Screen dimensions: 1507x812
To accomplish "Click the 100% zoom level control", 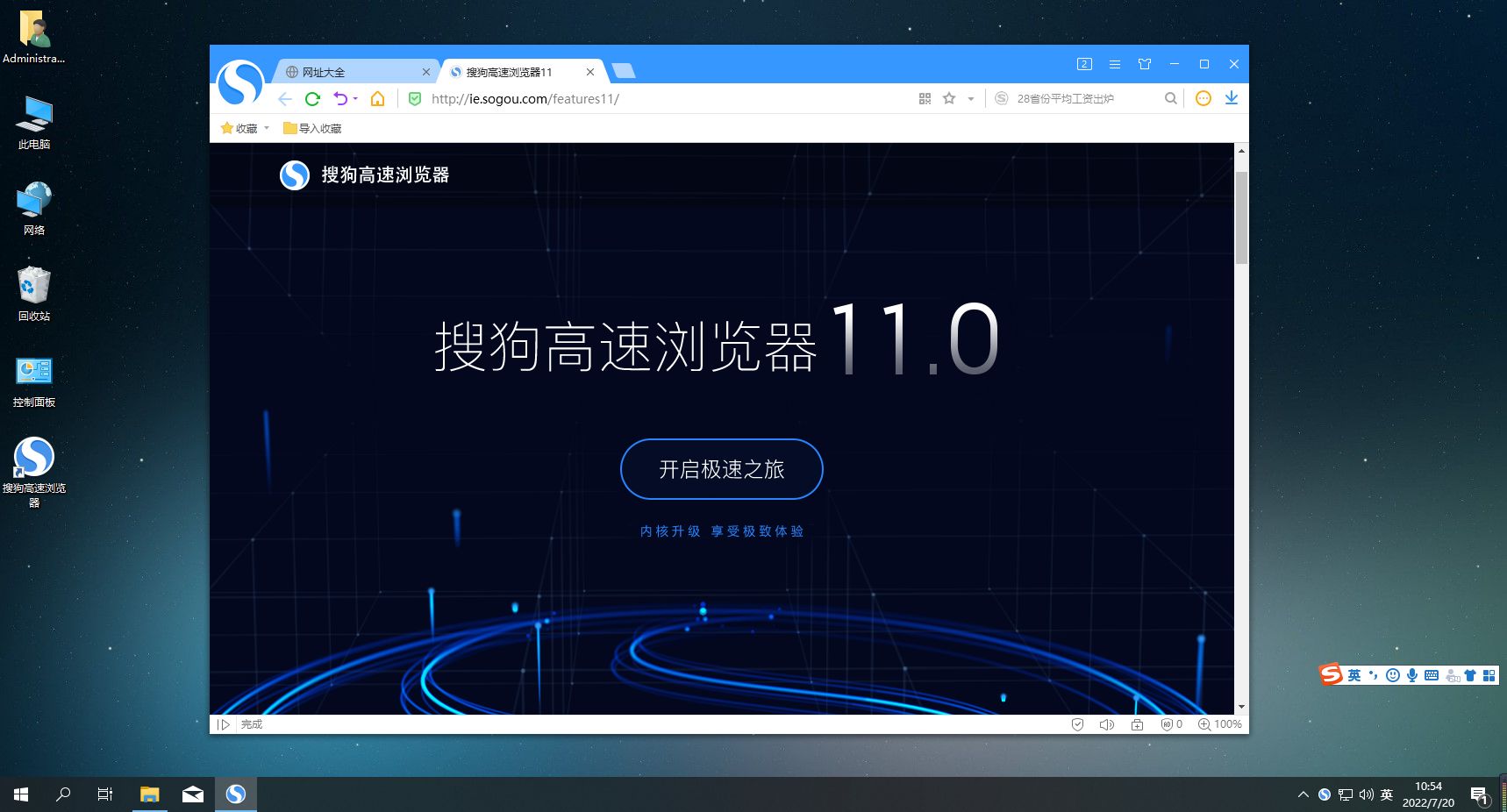I will click(1220, 724).
